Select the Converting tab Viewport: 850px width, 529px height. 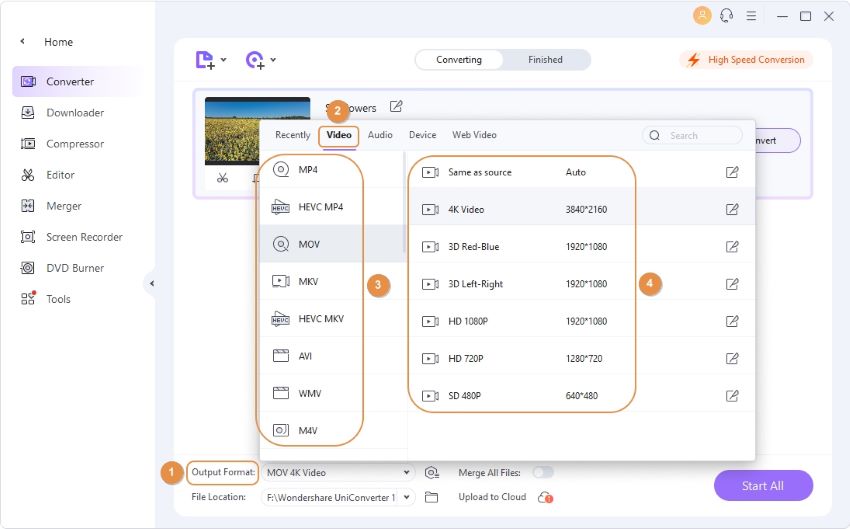[459, 60]
